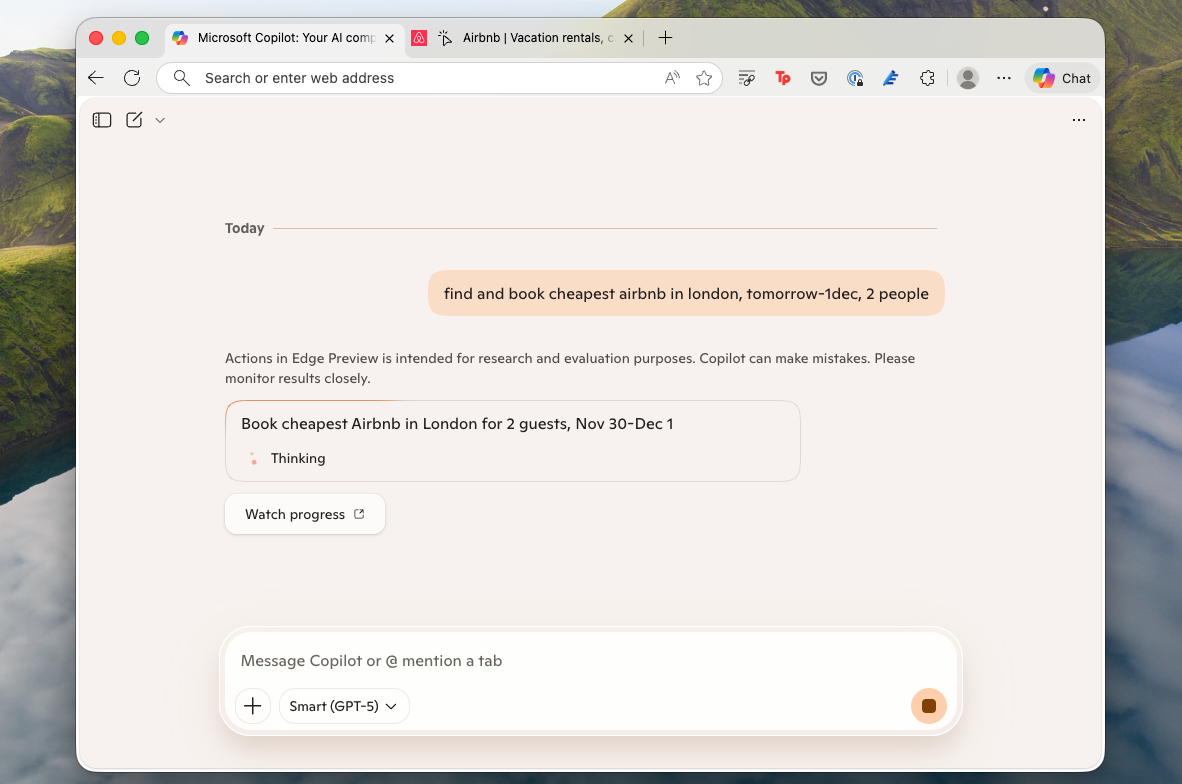Open the browser Extensions puzzle-piece menu

pos(927,78)
